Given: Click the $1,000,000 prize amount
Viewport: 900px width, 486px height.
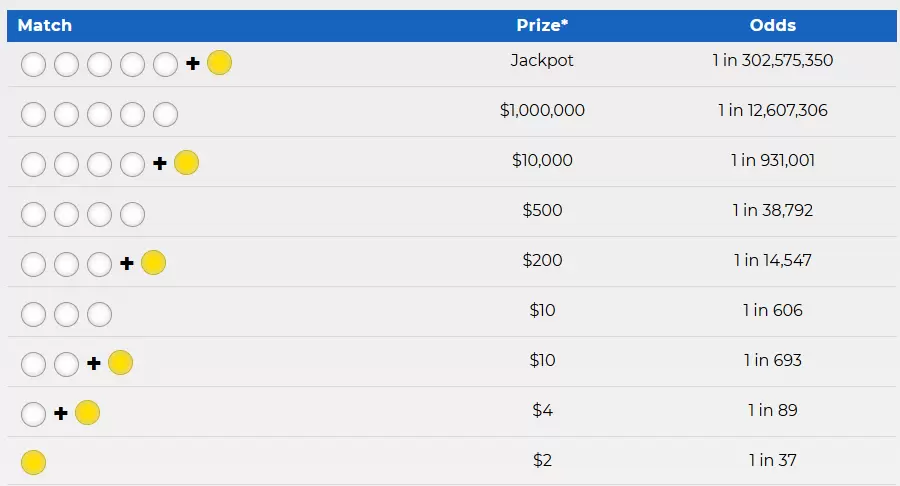Looking at the screenshot, I should click(542, 110).
